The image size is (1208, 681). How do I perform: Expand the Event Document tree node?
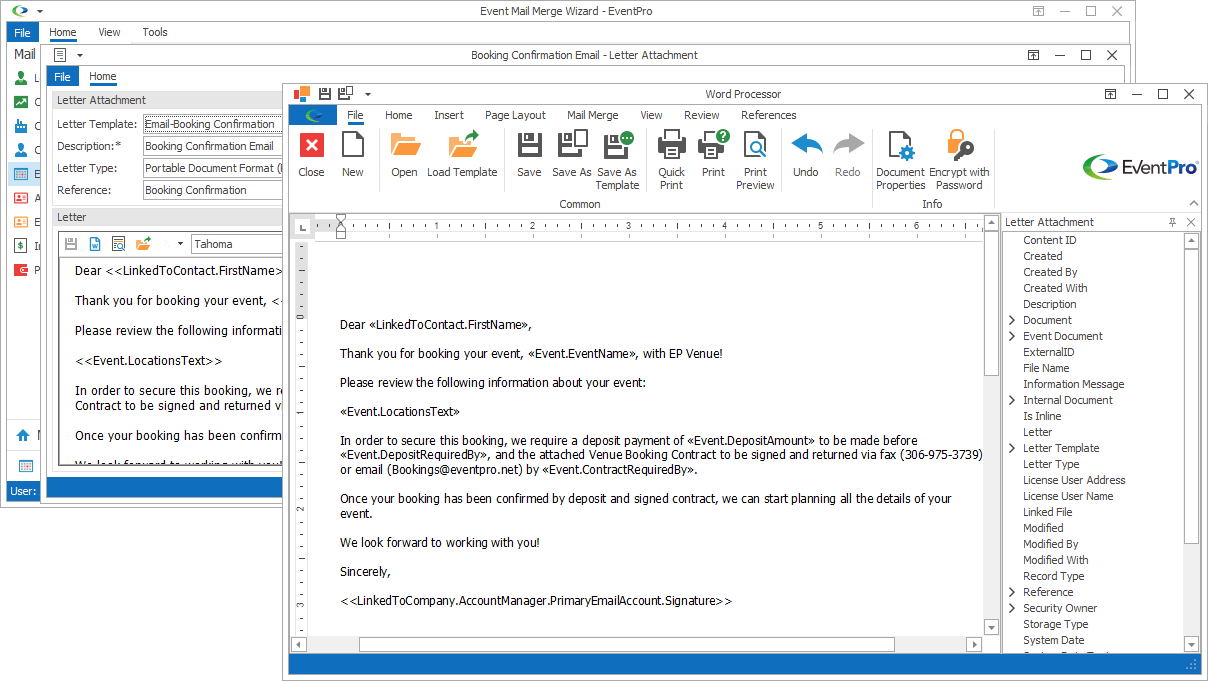click(x=1012, y=336)
